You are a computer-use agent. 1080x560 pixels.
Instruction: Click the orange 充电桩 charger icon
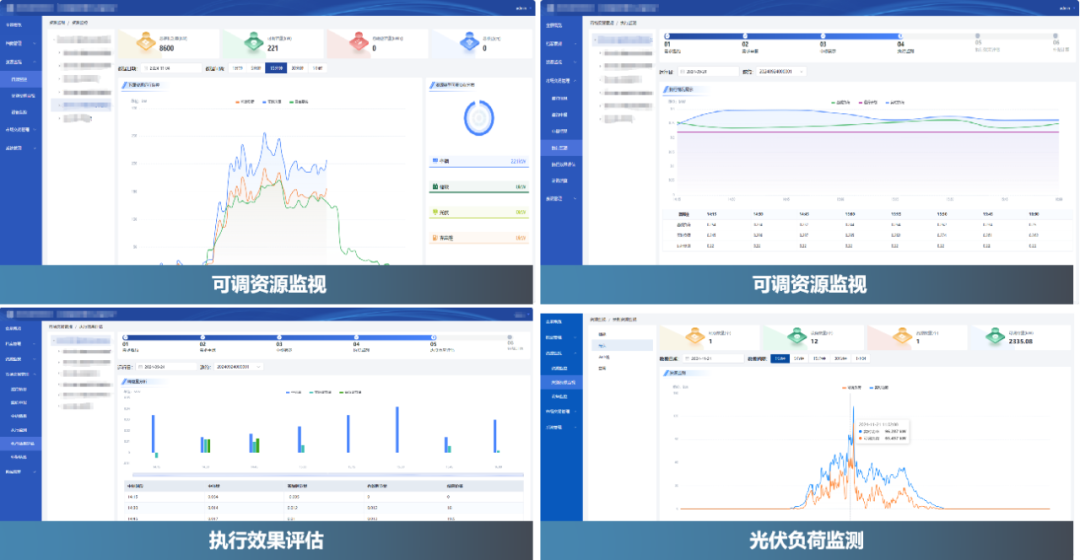435,238
